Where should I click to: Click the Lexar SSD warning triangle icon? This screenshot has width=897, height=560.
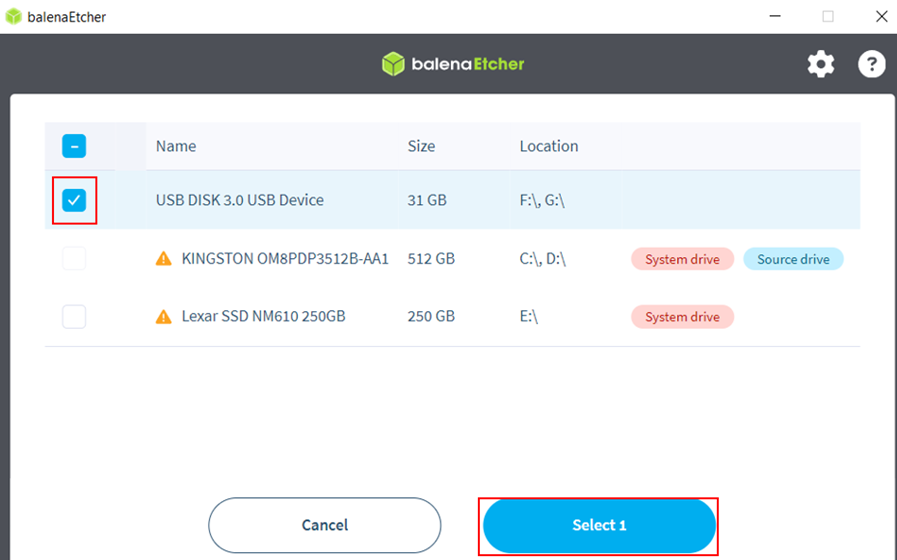pyautogui.click(x=164, y=317)
